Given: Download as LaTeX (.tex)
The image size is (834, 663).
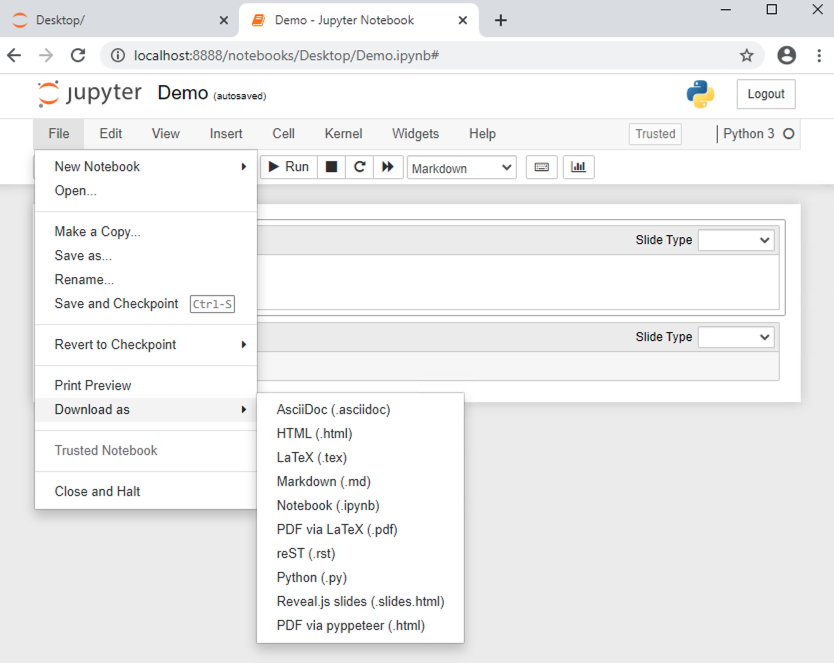Looking at the screenshot, I should (x=360, y=458).
